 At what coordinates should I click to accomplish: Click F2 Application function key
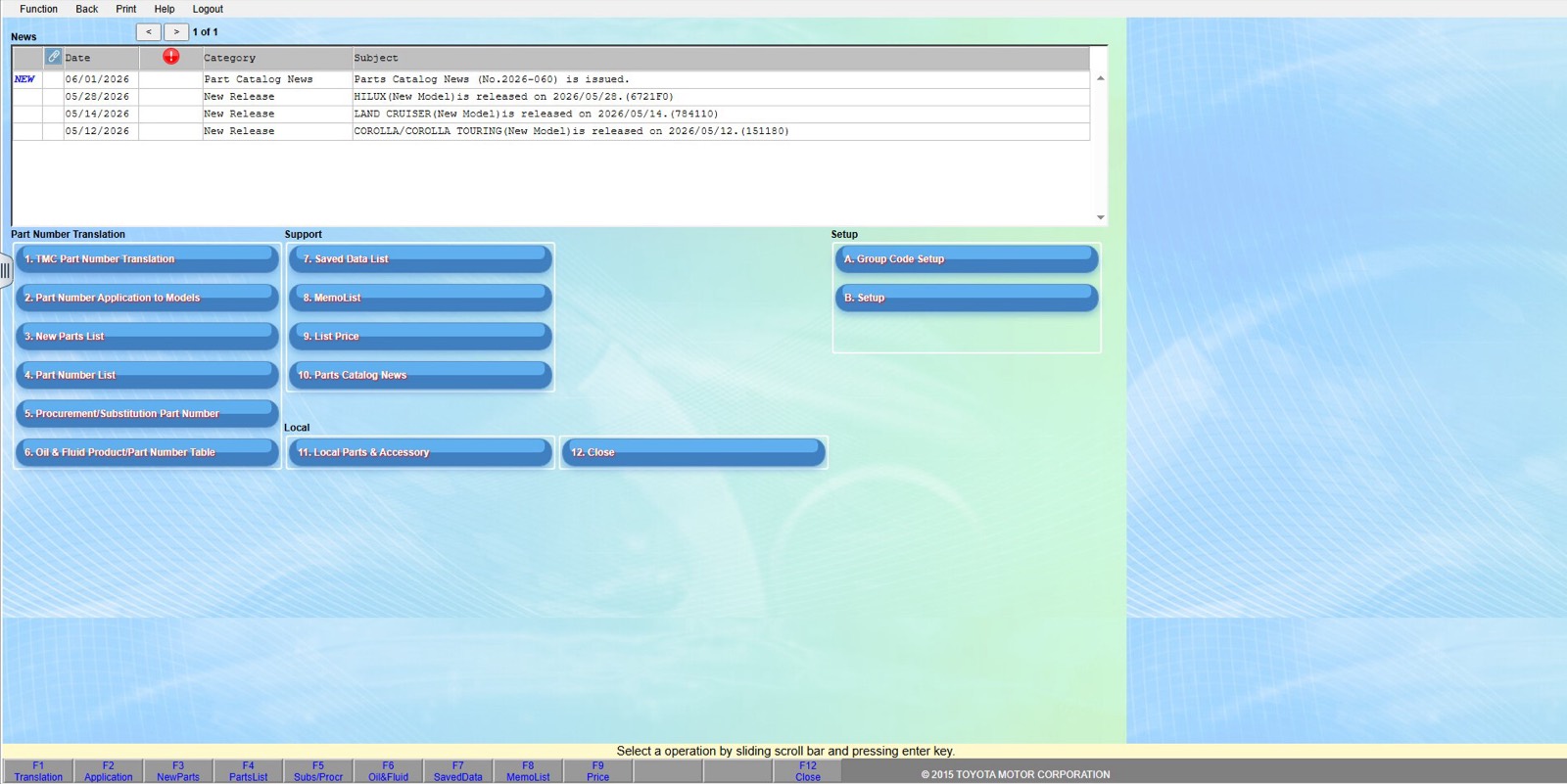108,771
